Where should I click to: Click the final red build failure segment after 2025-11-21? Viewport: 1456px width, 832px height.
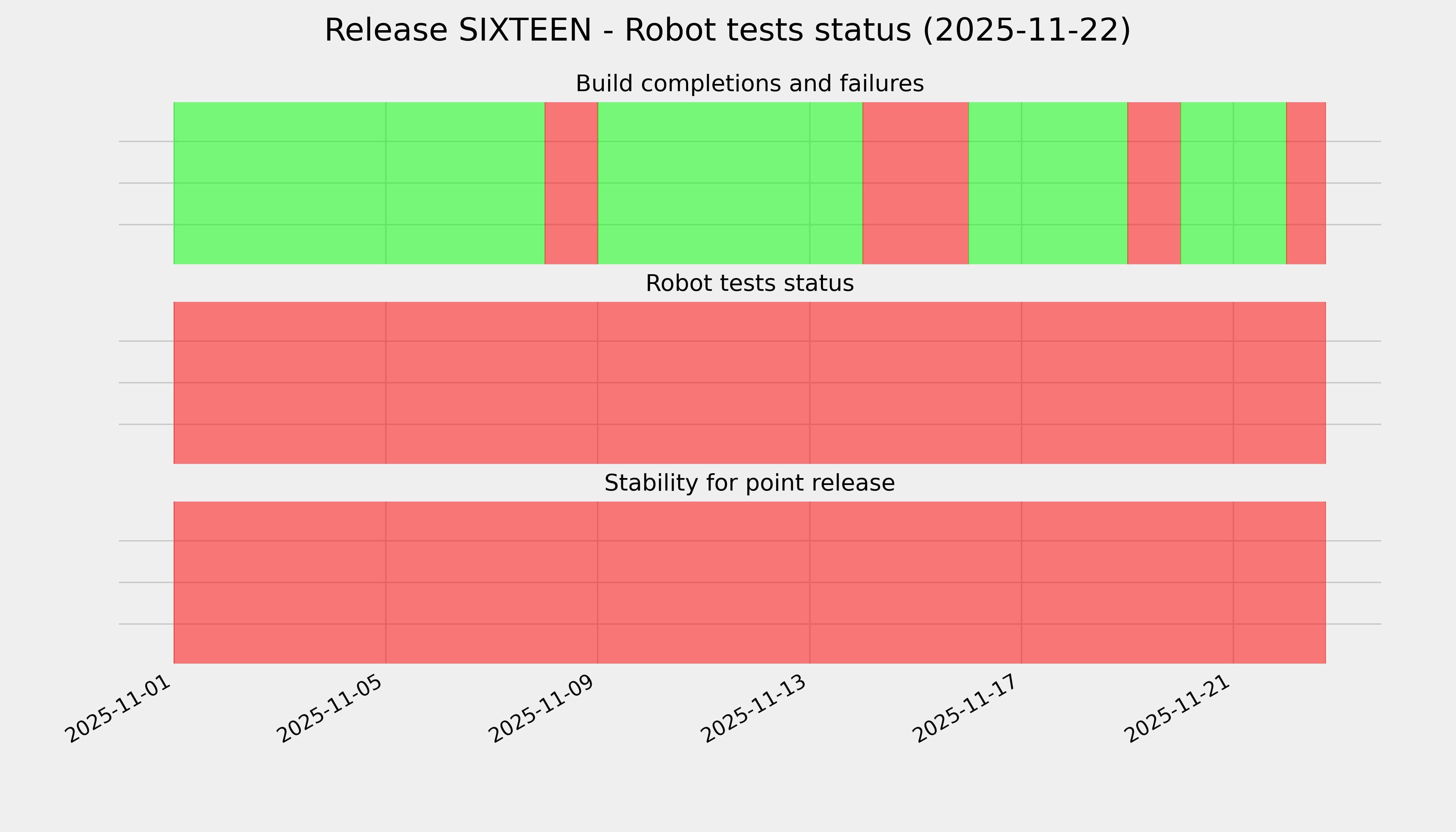[1306, 183]
